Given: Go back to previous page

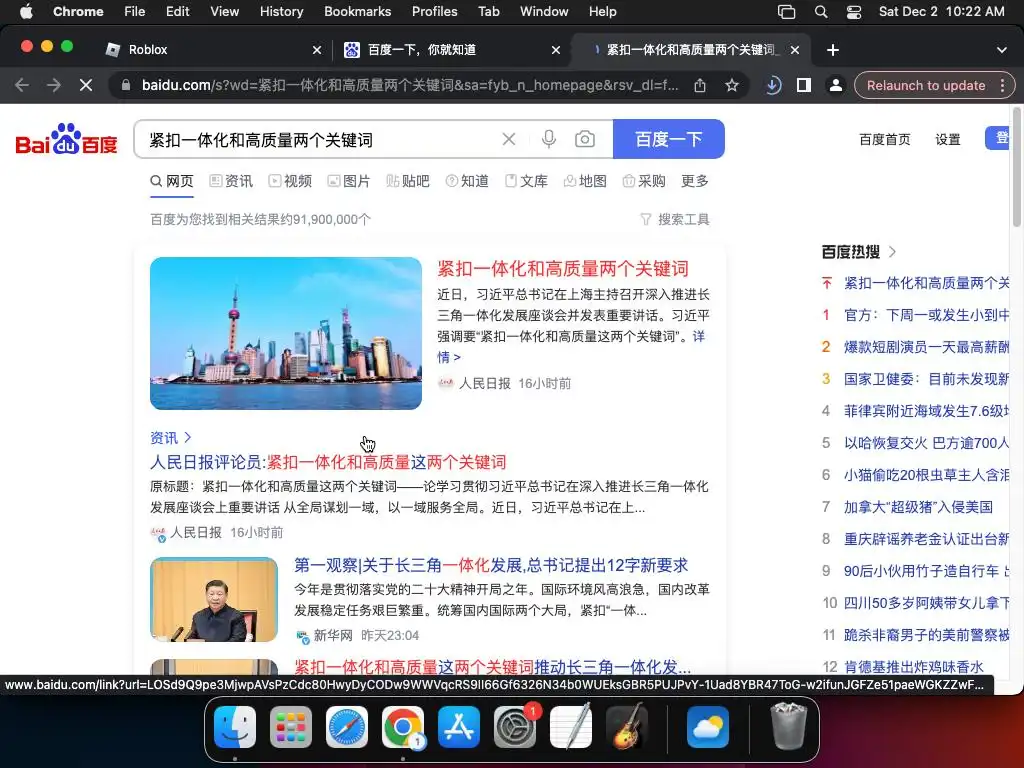Looking at the screenshot, I should tap(22, 86).
